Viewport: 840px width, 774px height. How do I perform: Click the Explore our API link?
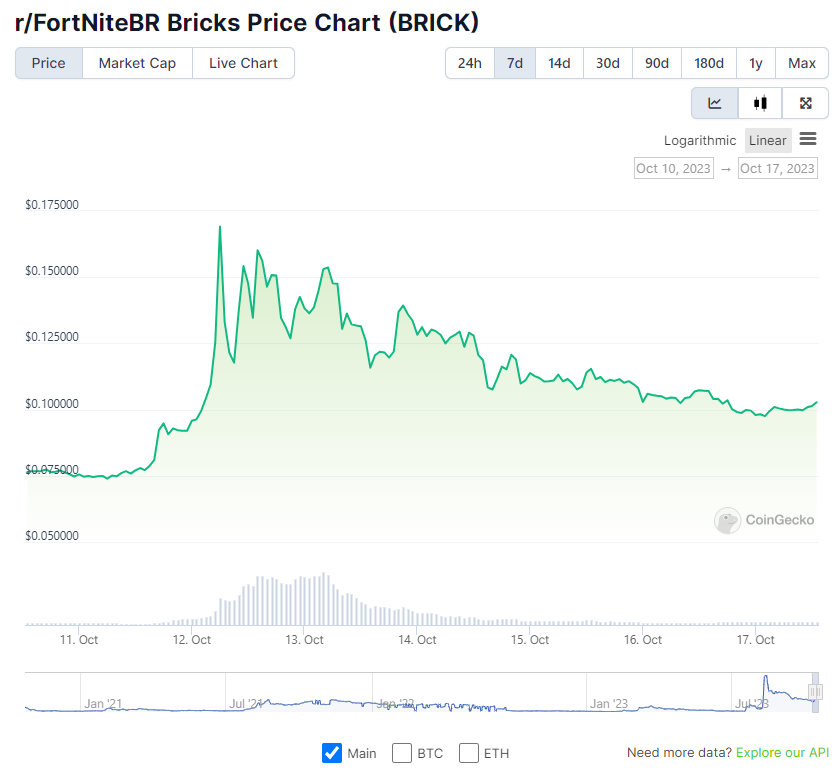point(782,755)
